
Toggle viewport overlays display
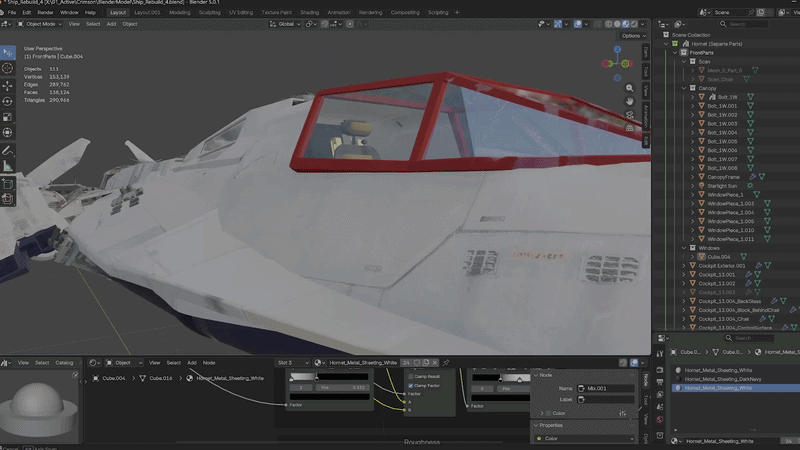[578, 24]
